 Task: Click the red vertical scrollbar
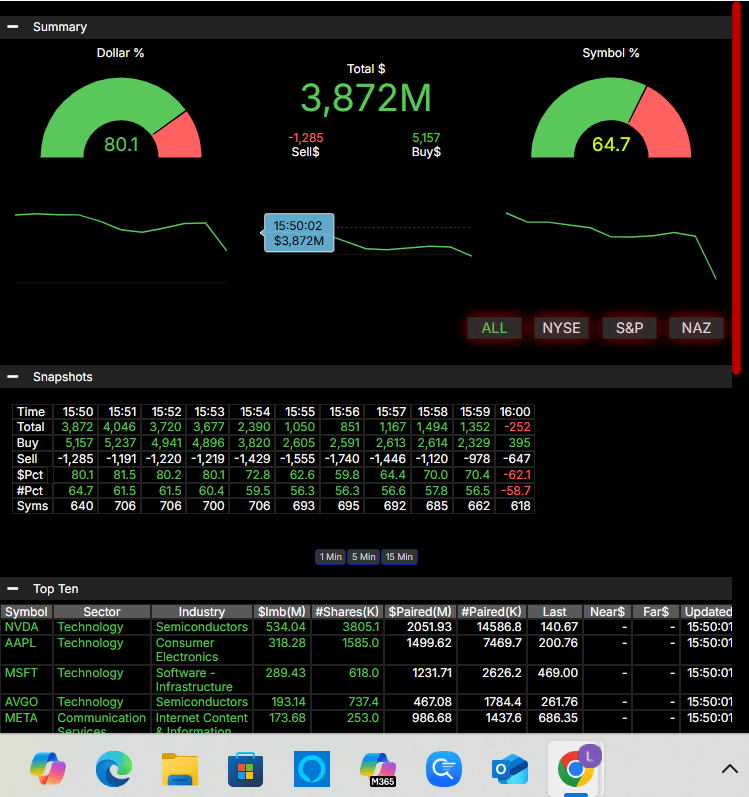736,188
